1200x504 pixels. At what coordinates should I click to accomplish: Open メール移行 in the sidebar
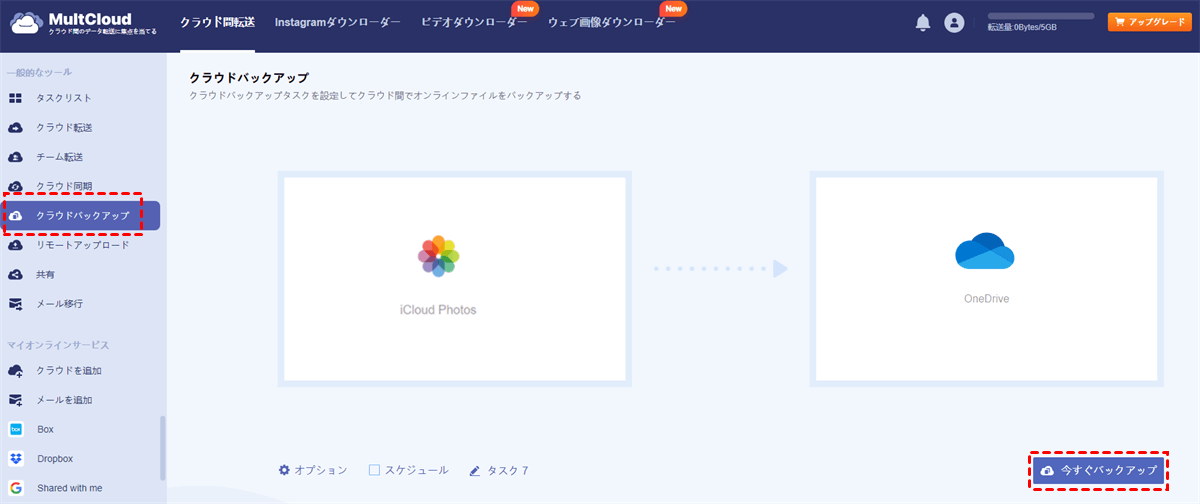[59, 304]
